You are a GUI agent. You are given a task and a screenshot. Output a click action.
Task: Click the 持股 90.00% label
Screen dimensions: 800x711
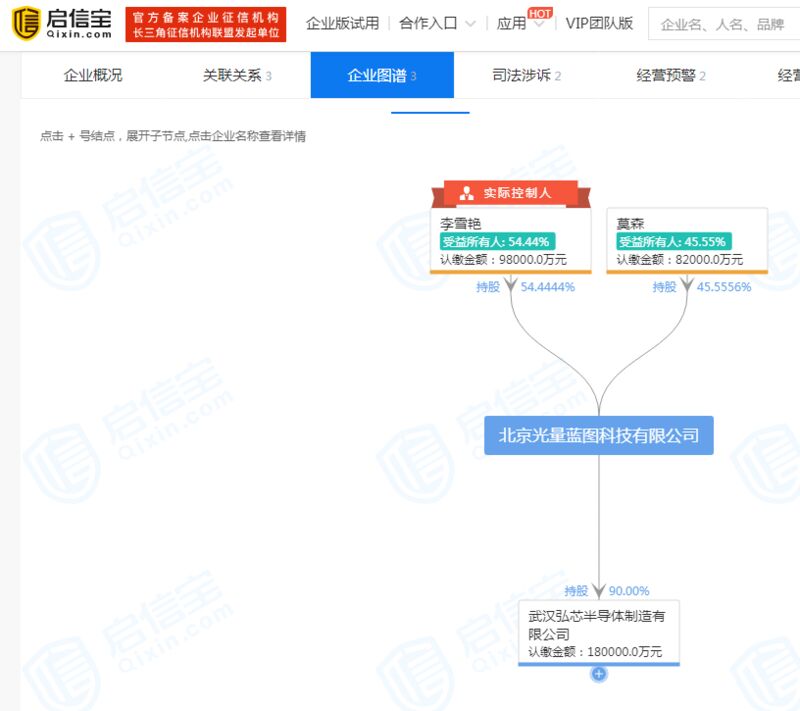click(607, 591)
